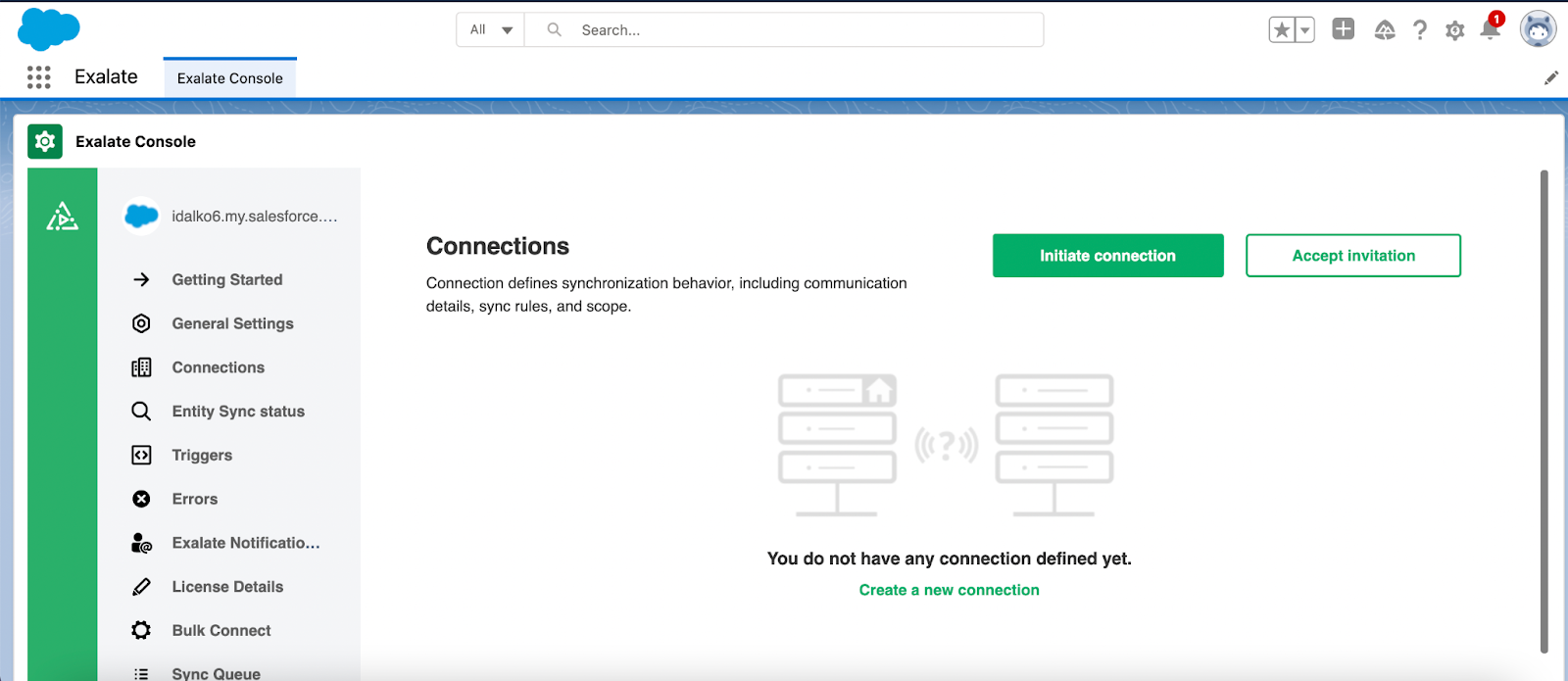This screenshot has width=1568, height=681.
Task: Open Getting Started menu item
Action: [x=227, y=279]
